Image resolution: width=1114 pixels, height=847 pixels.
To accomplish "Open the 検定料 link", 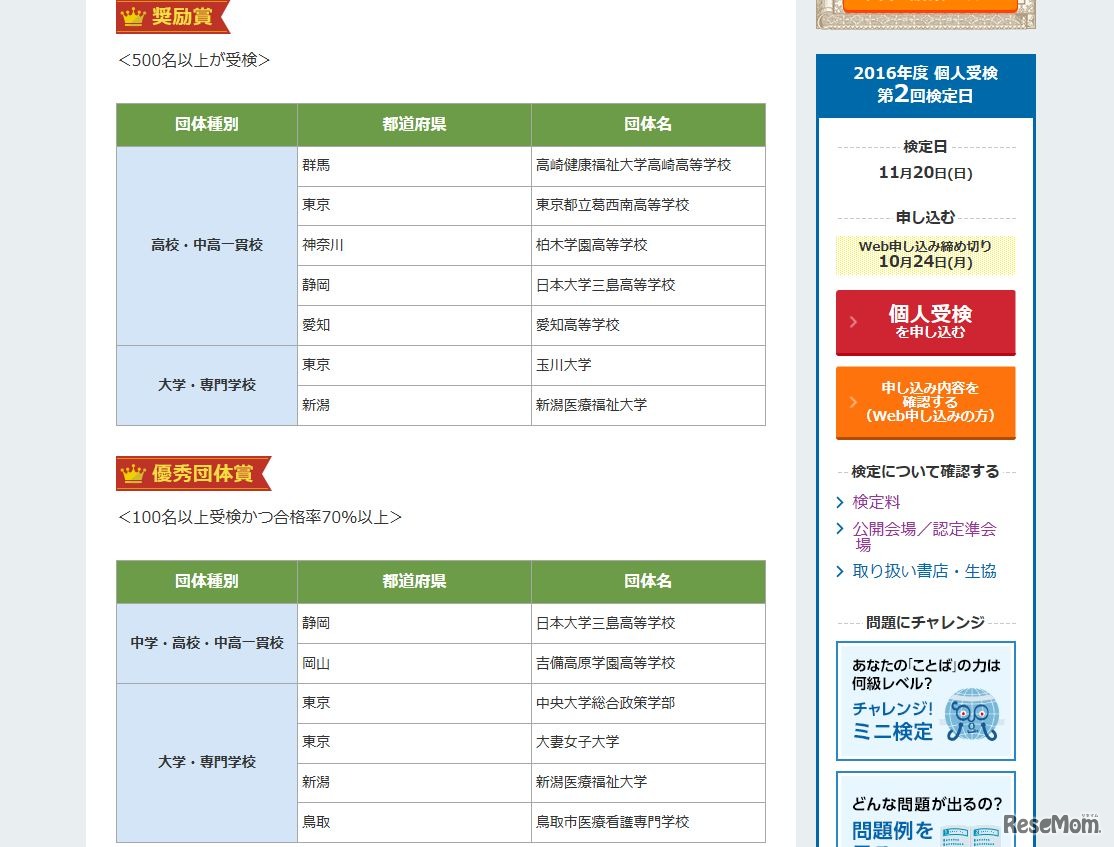I will coord(875,503).
